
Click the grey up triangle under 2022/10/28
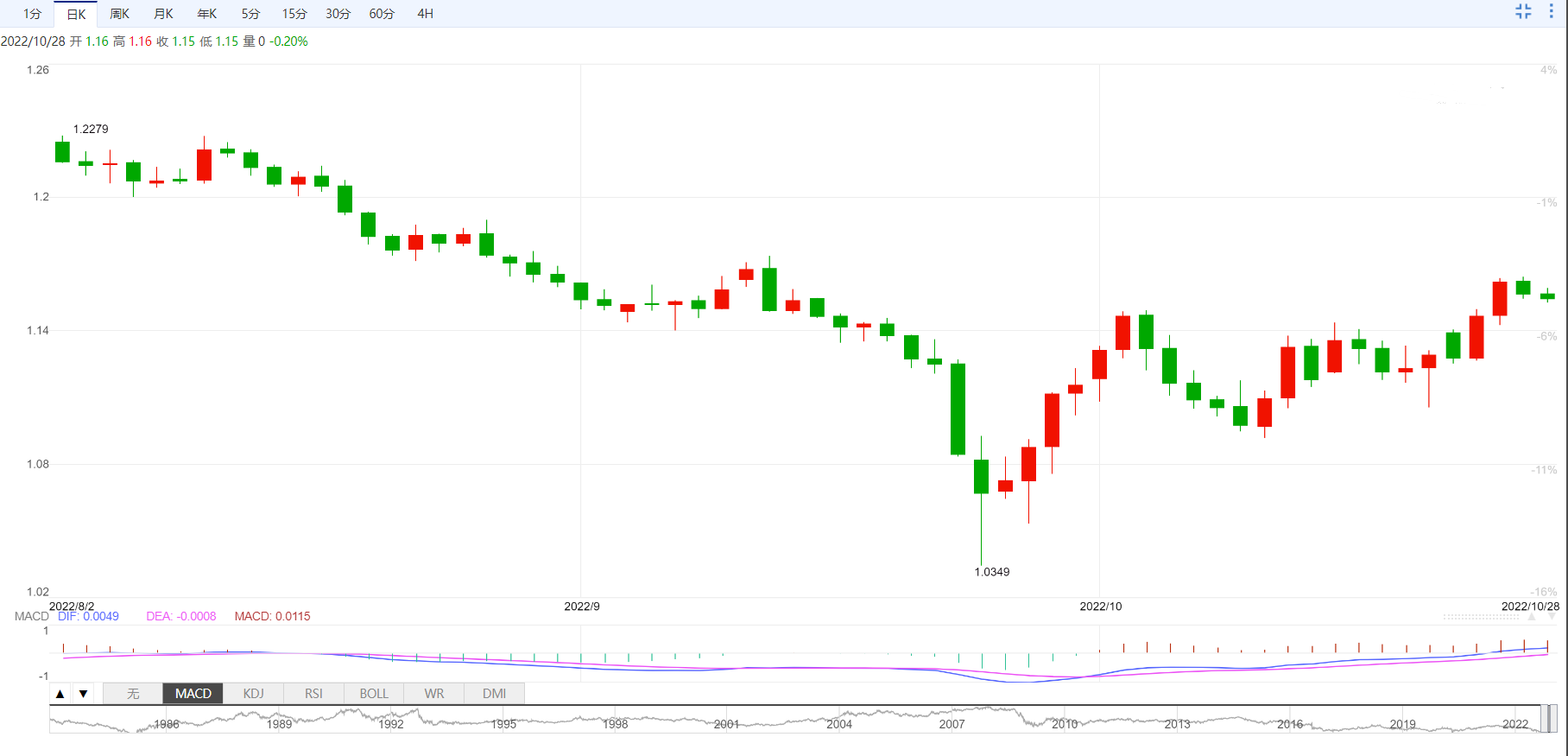(x=1532, y=617)
